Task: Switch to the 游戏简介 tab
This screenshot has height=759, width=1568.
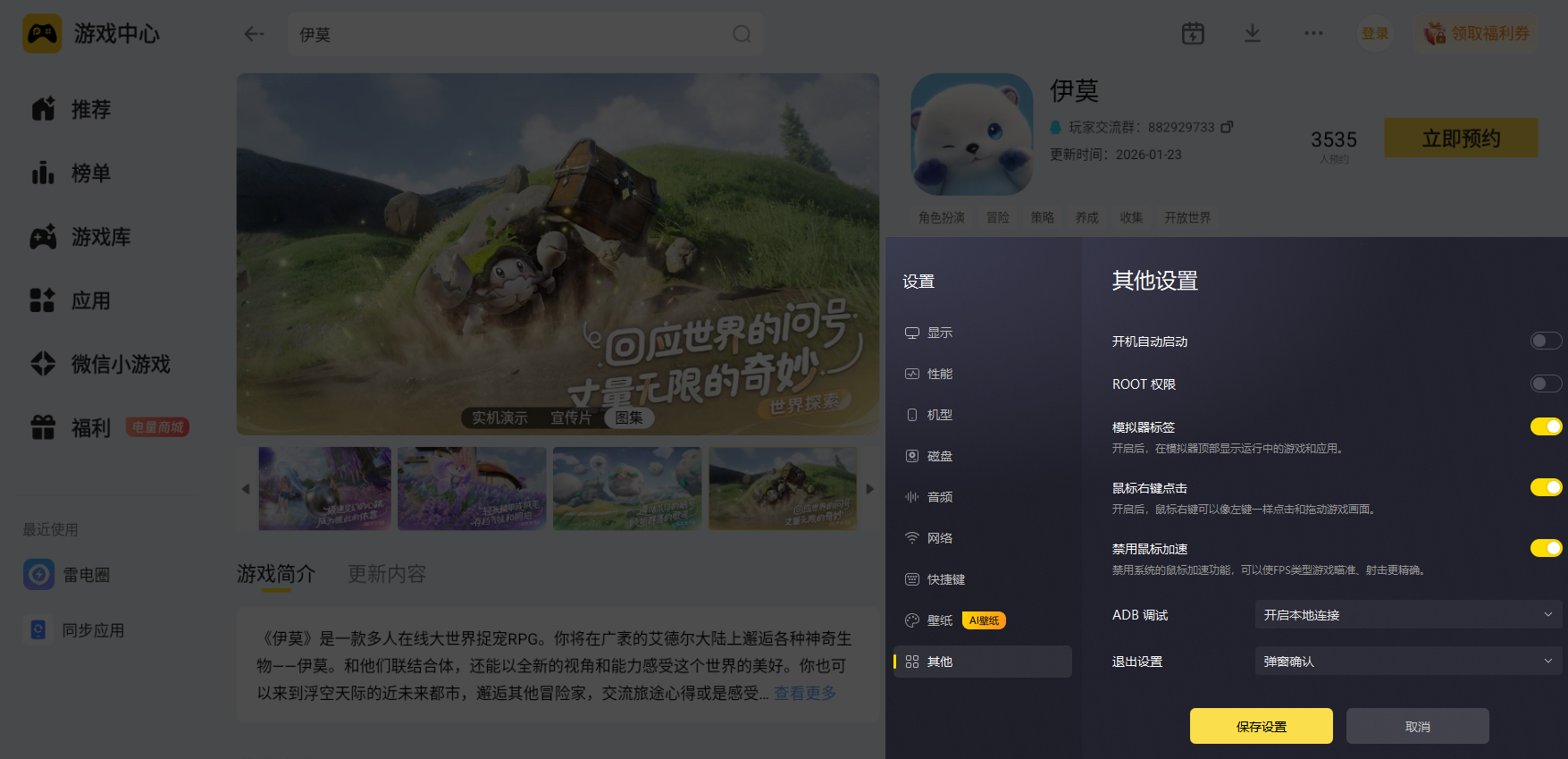Action: point(276,574)
